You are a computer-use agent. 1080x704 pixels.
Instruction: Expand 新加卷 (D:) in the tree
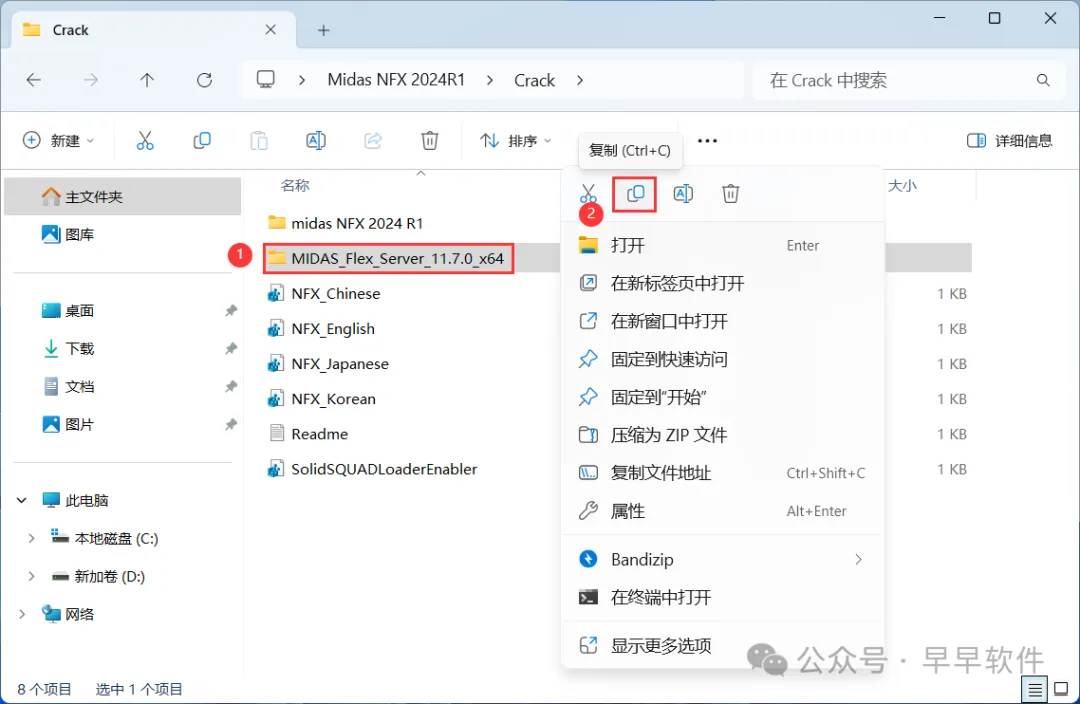(x=31, y=576)
